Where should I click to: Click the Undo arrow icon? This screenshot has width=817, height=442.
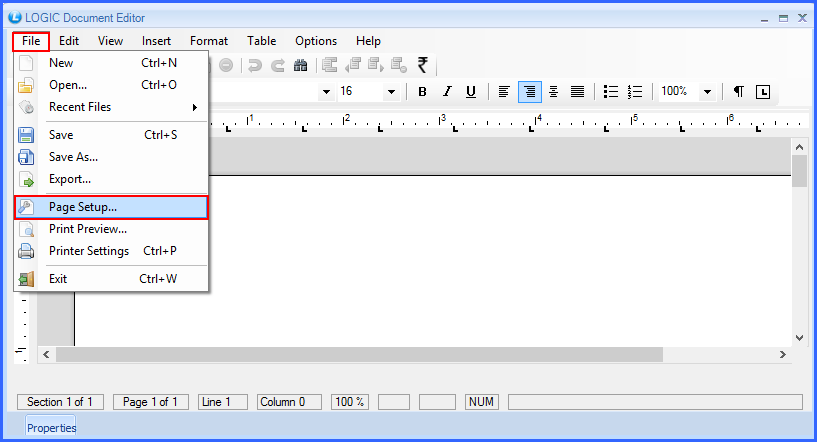click(255, 65)
